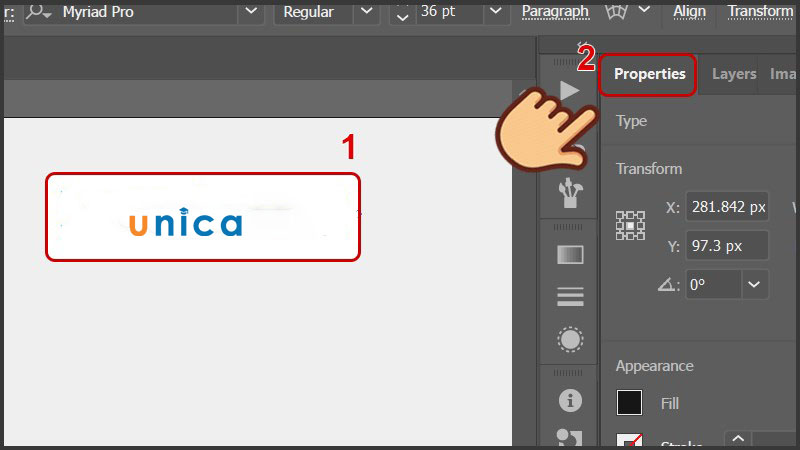Select the reference point grid widget
This screenshot has width=800, height=450.
click(x=630, y=226)
